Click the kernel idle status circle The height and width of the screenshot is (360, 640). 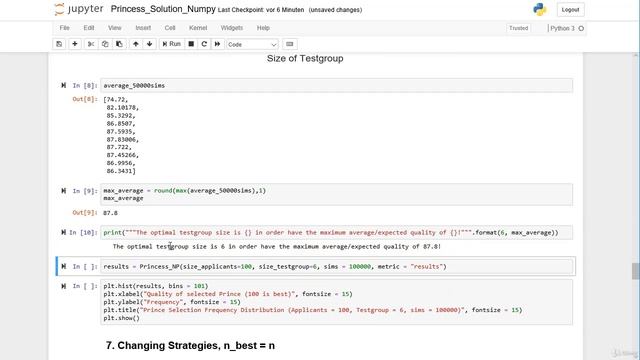pos(581,29)
